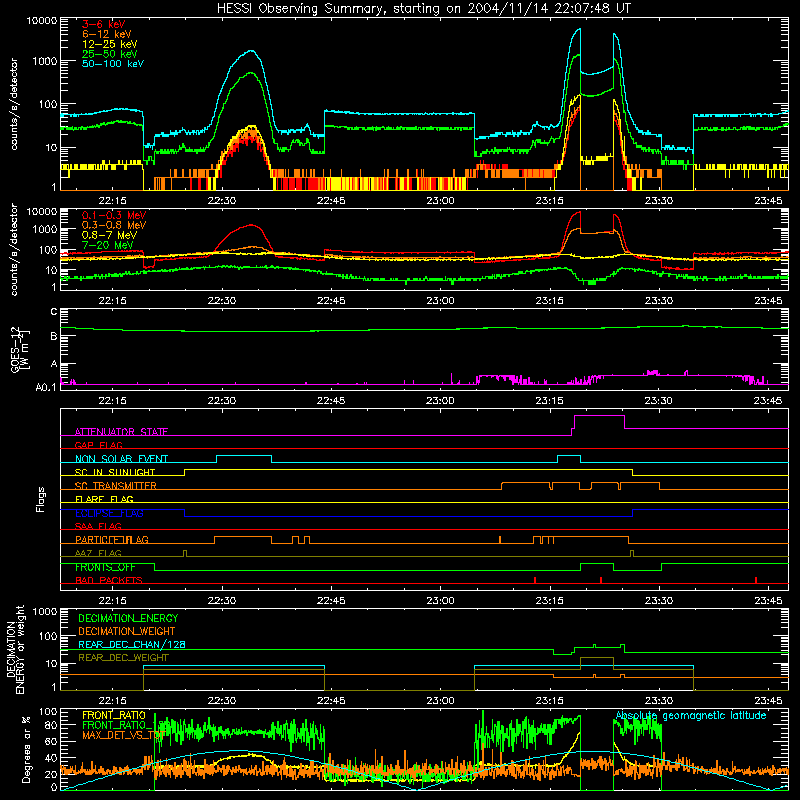This screenshot has width=800, height=800.
Task: Click the DECIMATION ENERGY or weight axis title
Action: (x=15, y=649)
